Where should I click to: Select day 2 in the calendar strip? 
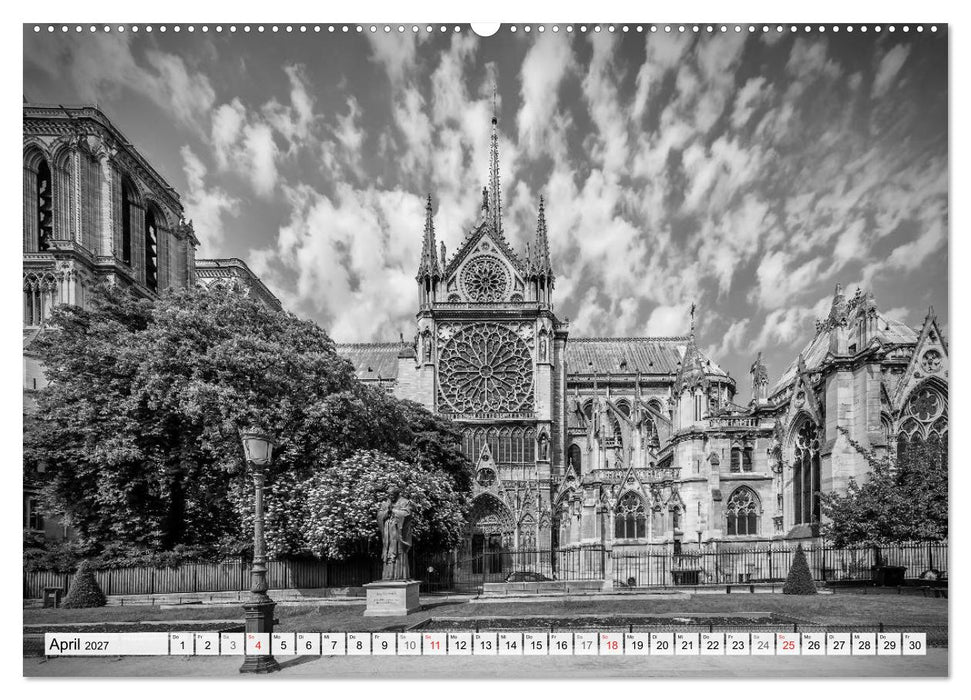coord(207,644)
